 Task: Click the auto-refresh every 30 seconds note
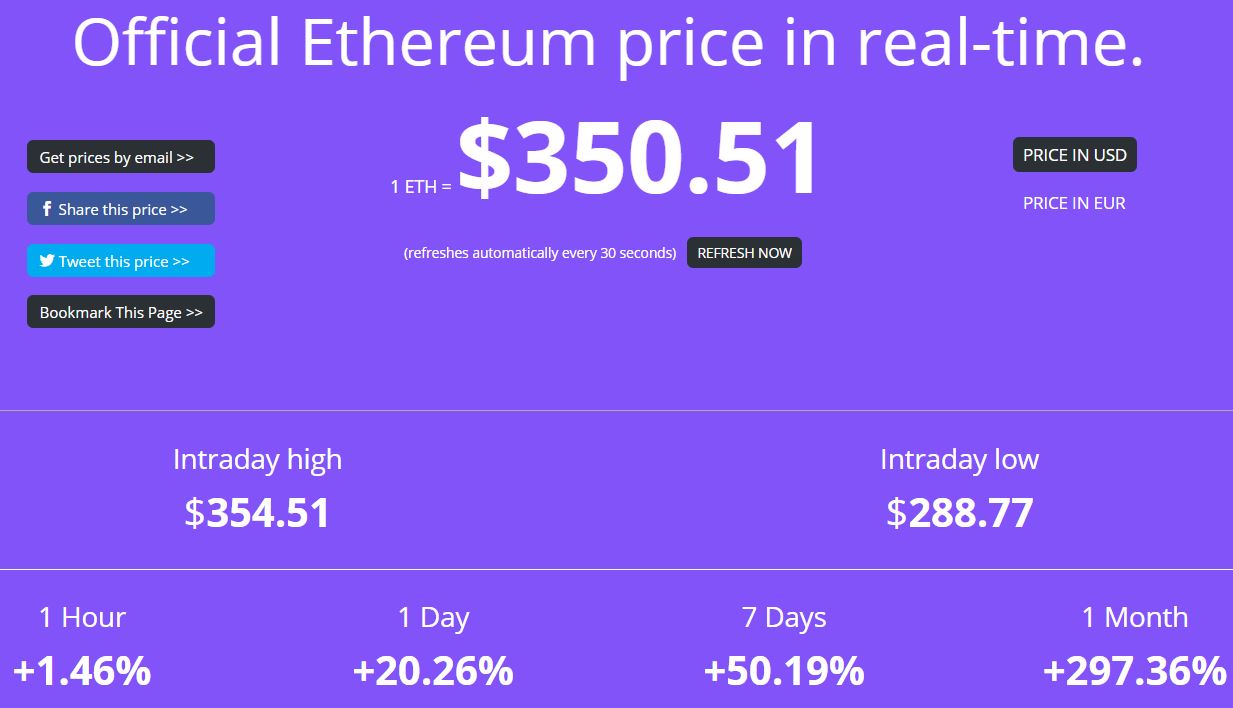[x=540, y=253]
